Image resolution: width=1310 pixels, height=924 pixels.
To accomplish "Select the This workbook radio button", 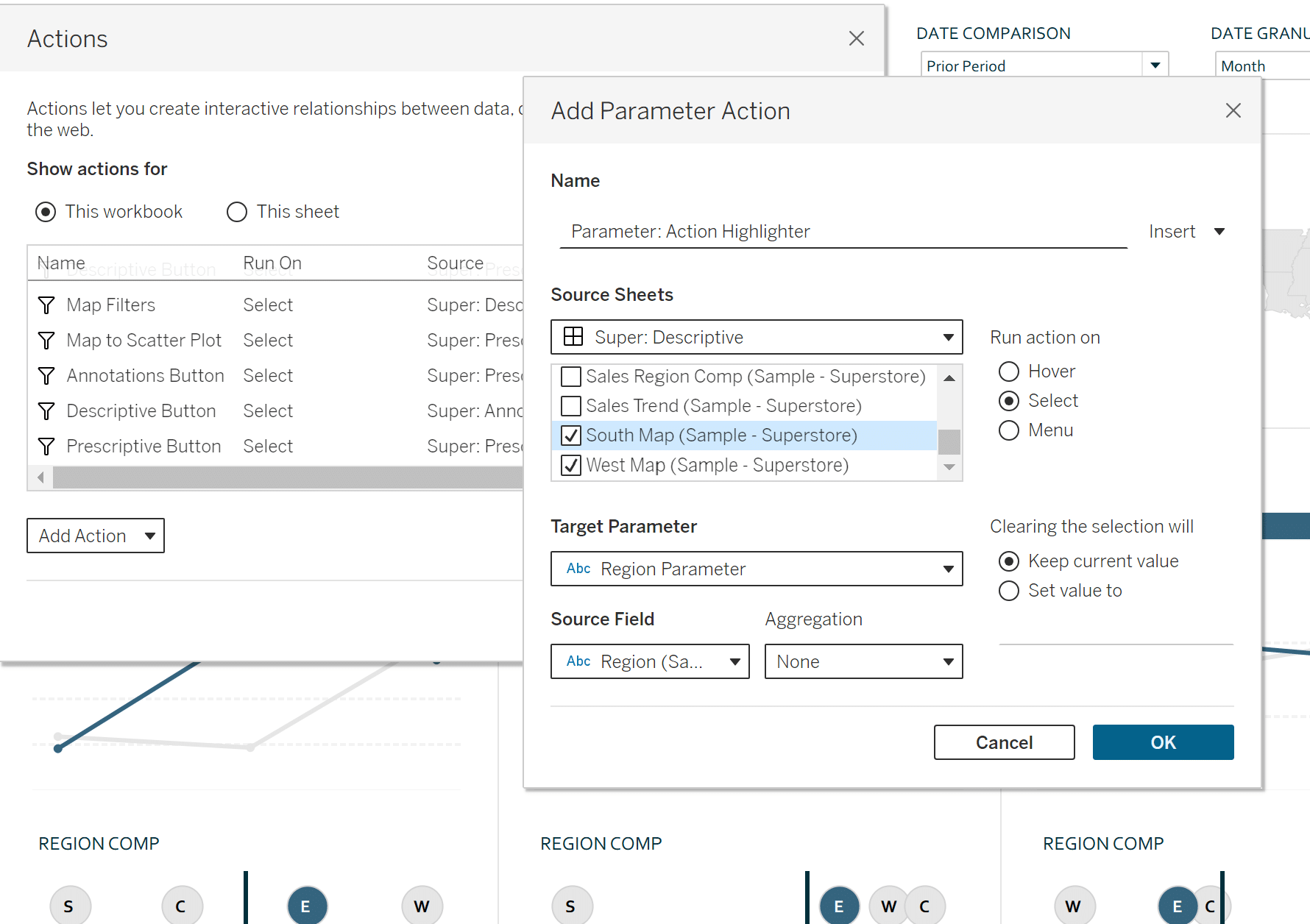I will [x=46, y=212].
